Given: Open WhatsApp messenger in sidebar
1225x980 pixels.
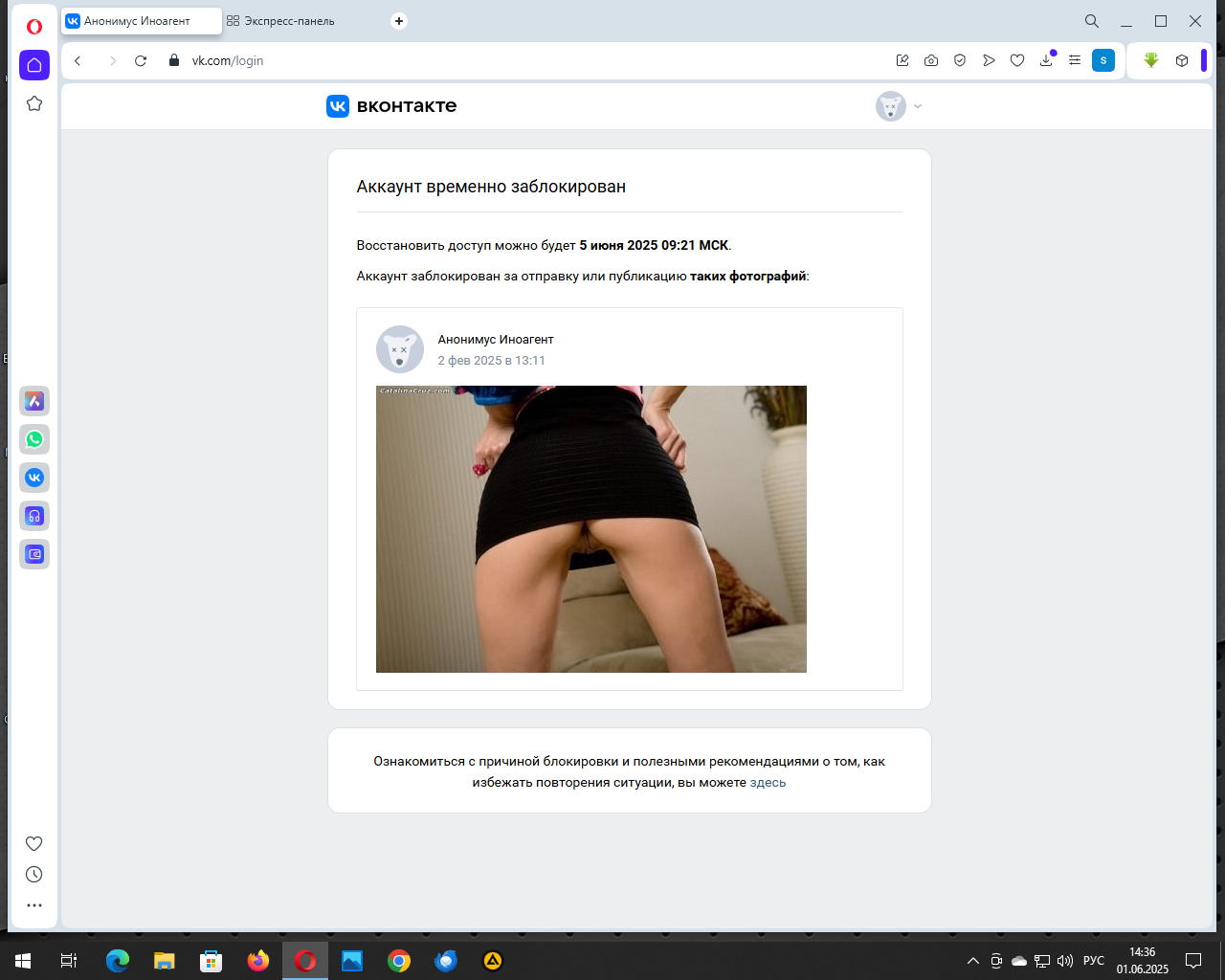Looking at the screenshot, I should point(34,439).
